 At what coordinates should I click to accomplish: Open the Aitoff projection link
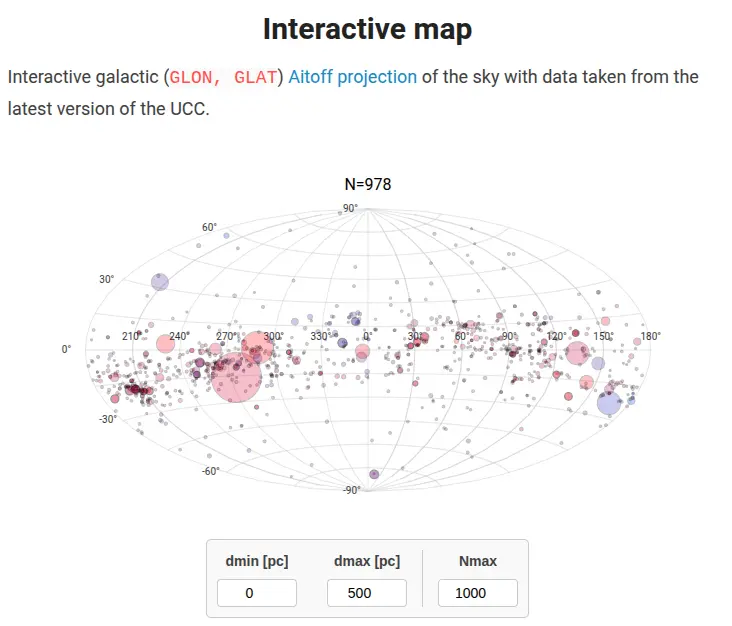[352, 77]
